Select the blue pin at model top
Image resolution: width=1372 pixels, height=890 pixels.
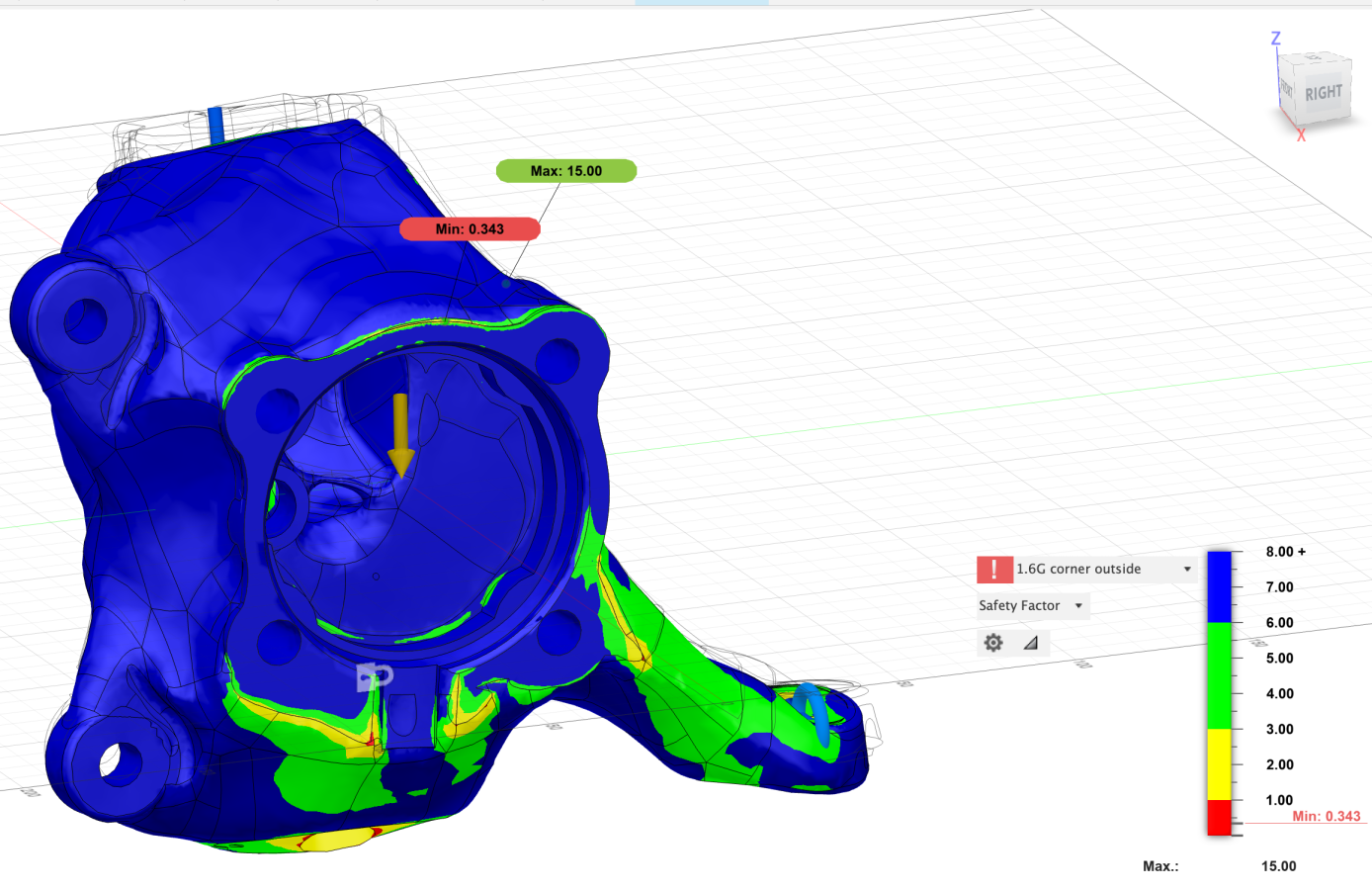pyautogui.click(x=215, y=124)
